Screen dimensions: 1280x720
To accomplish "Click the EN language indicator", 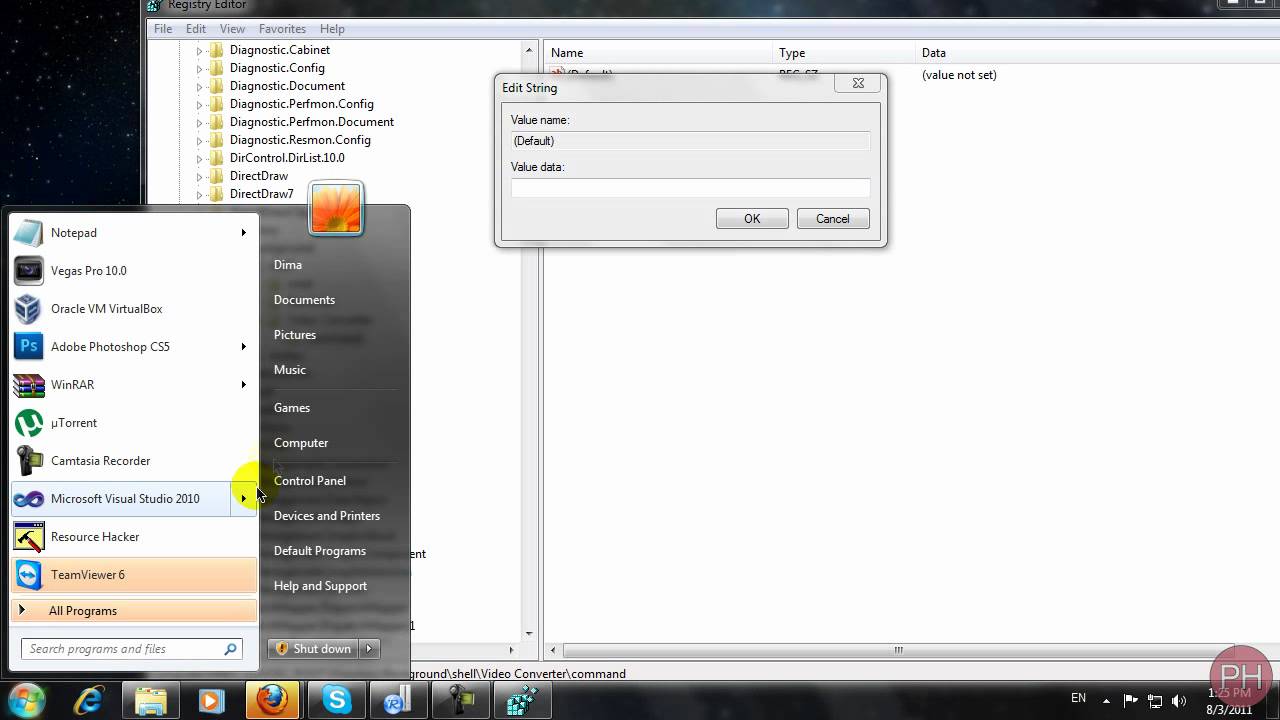I will [1078, 698].
